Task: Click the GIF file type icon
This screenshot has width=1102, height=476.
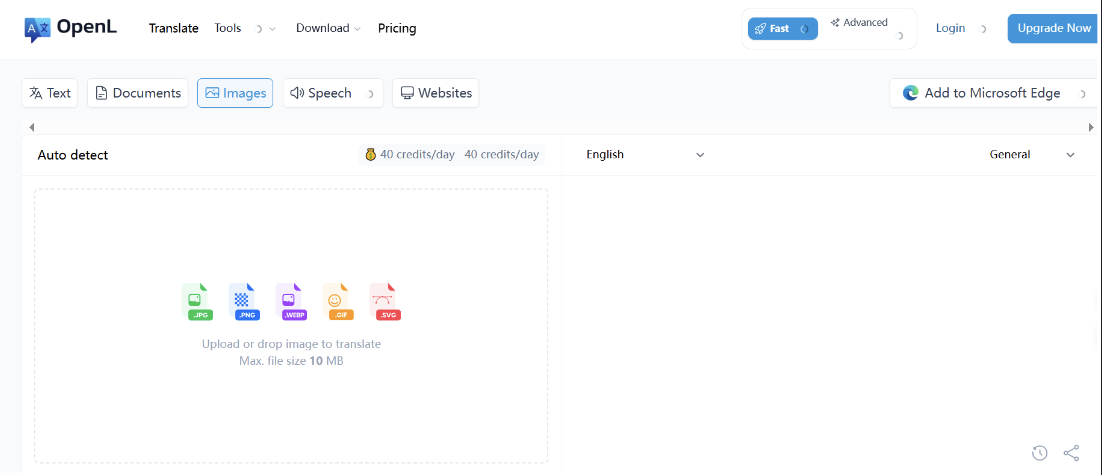Action: tap(335, 301)
